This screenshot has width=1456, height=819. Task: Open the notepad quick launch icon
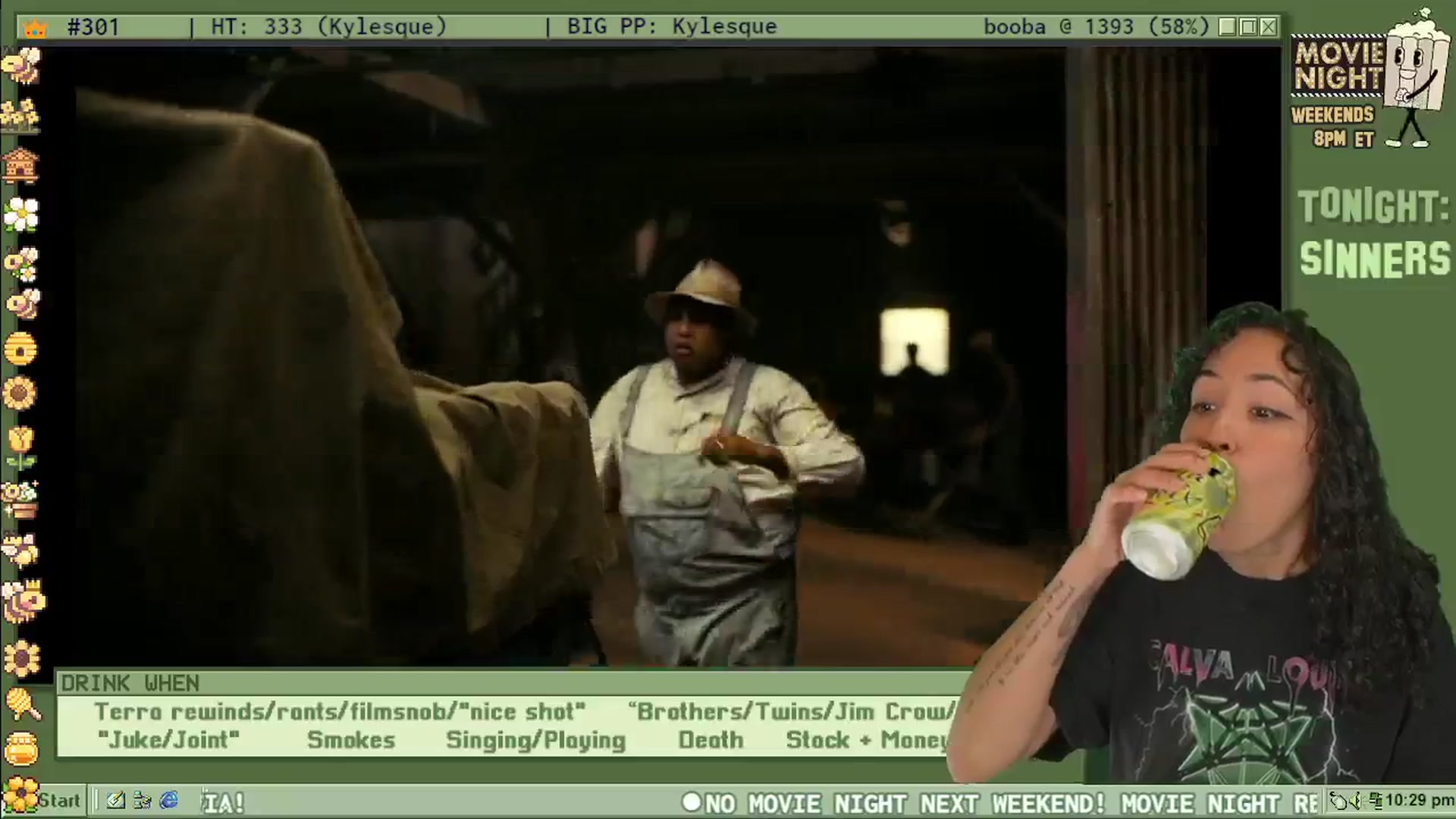pyautogui.click(x=116, y=801)
